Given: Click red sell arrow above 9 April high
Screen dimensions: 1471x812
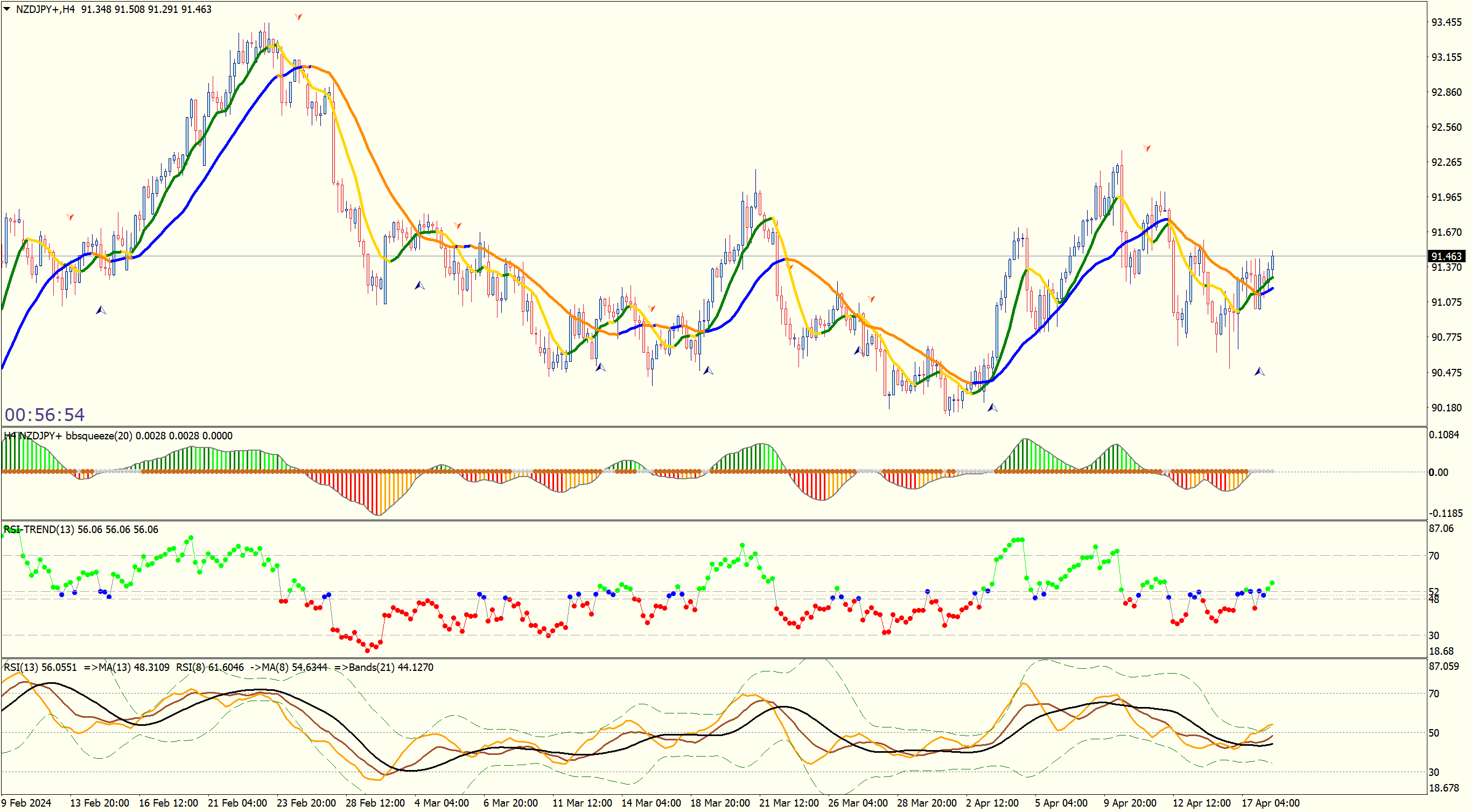Looking at the screenshot, I should click(x=1147, y=148).
